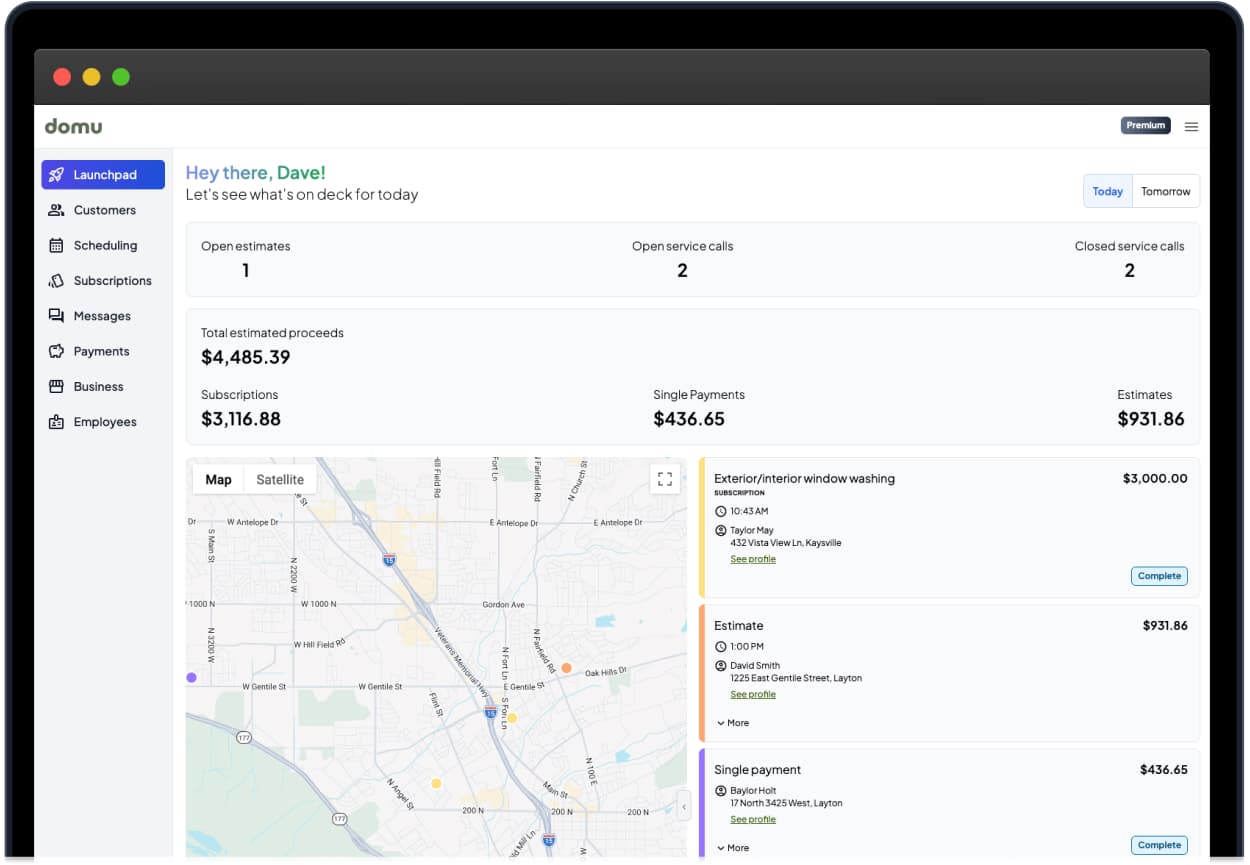1250x865 pixels.
Task: Click Complete on window washing job
Action: tap(1159, 576)
